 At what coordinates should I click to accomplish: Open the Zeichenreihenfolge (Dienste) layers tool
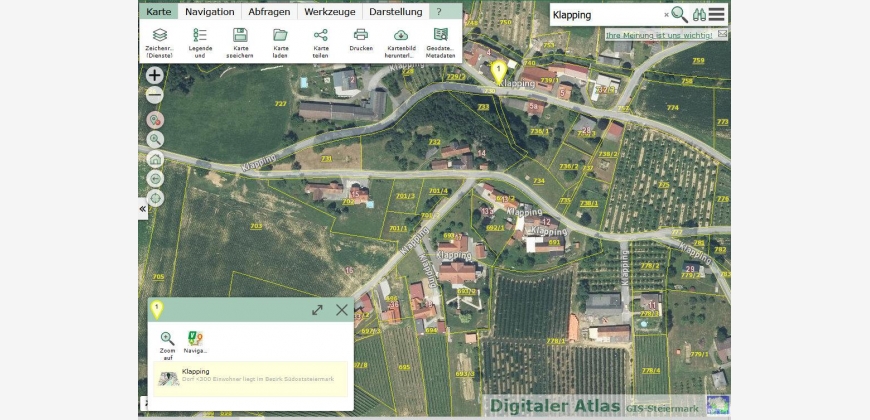[x=159, y=40]
